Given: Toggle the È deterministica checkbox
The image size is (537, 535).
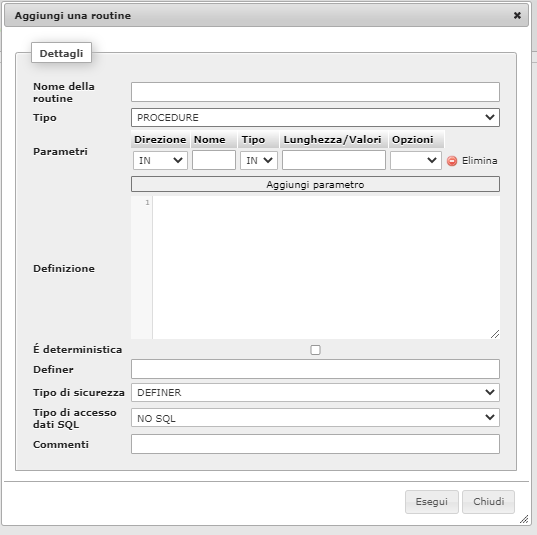Looking at the screenshot, I should click(315, 350).
